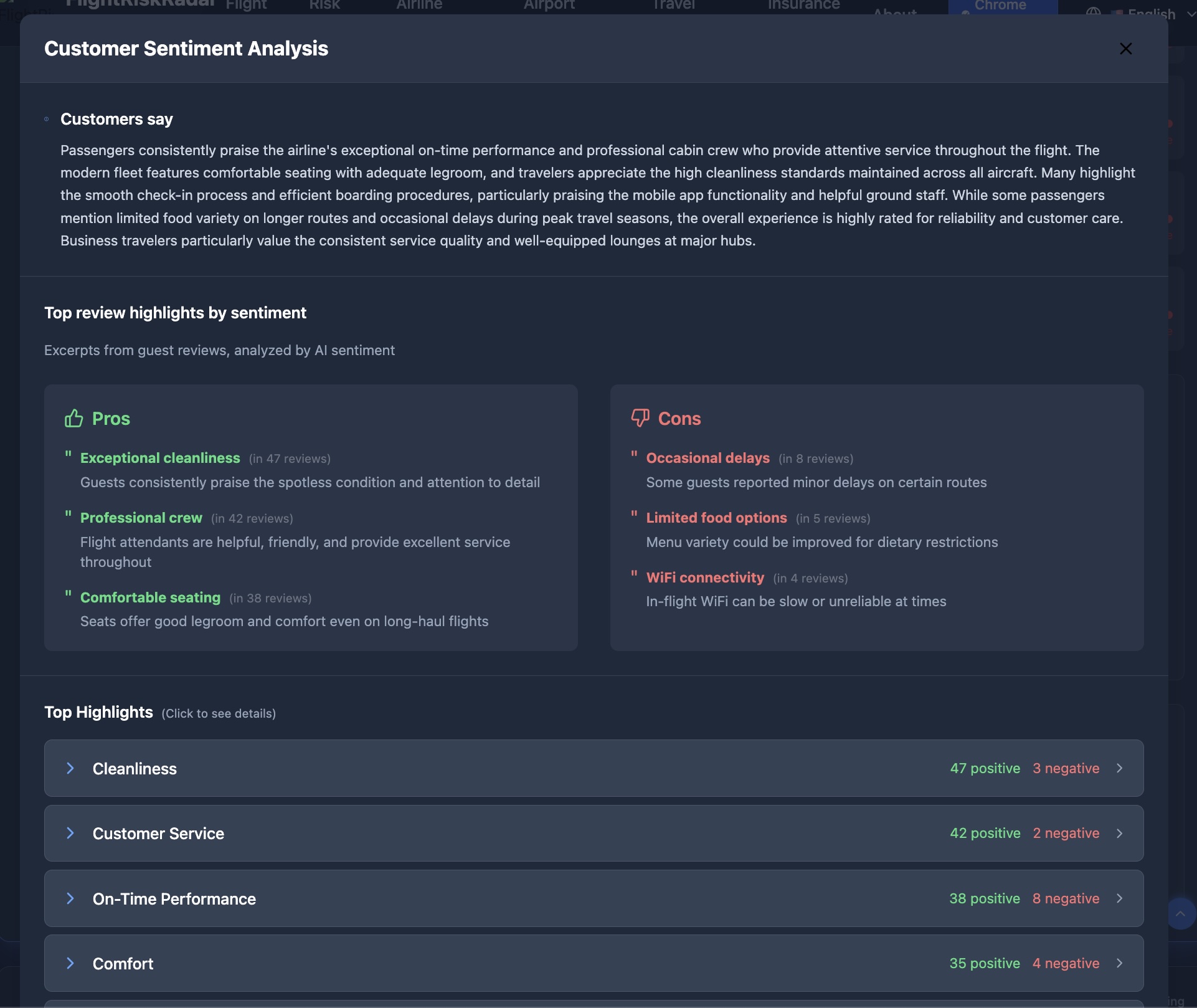1197x1008 pixels.
Task: Open the Insurance menu item
Action: coord(803,6)
